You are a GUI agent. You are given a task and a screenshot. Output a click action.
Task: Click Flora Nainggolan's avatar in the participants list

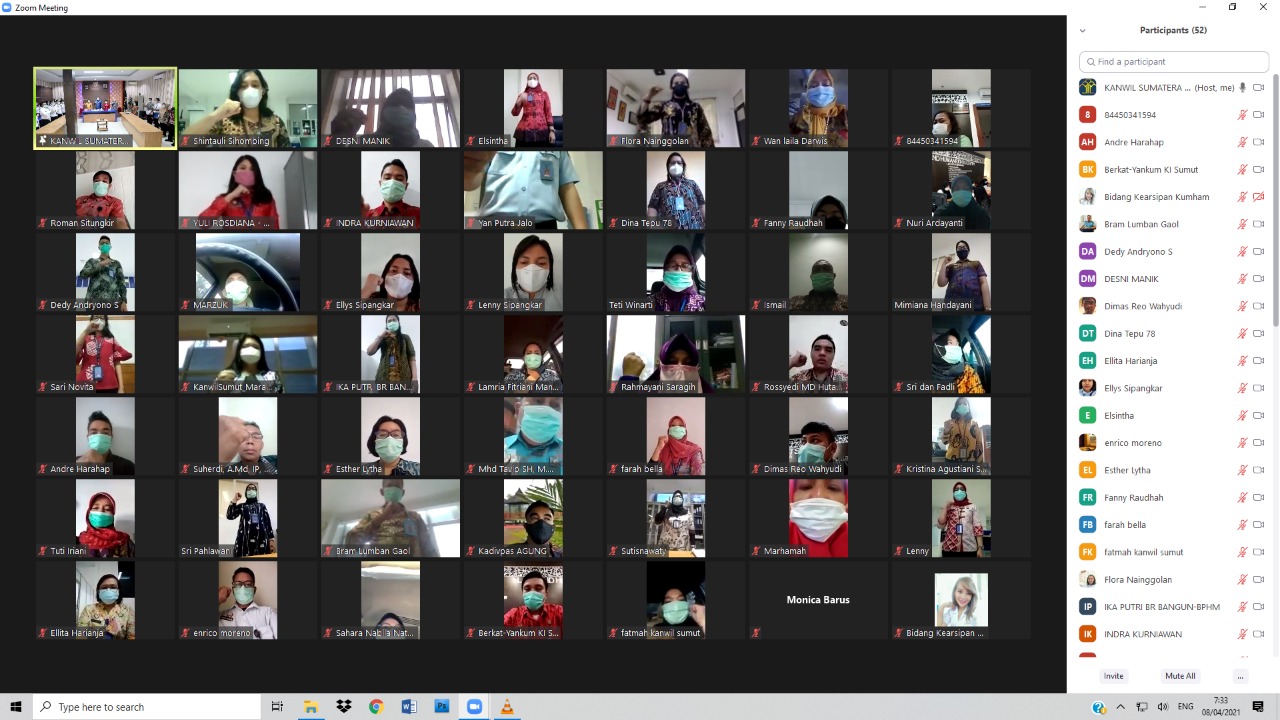pyautogui.click(x=1087, y=579)
